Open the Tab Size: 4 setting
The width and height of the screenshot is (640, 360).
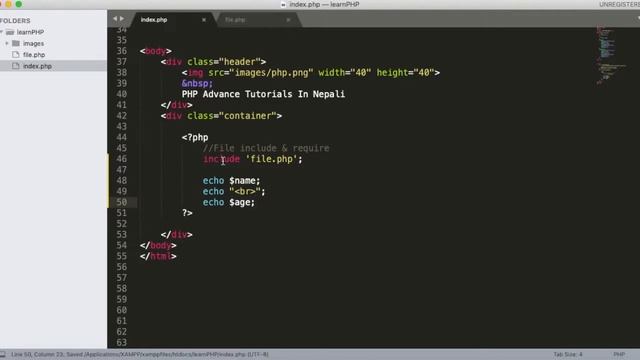coord(568,354)
